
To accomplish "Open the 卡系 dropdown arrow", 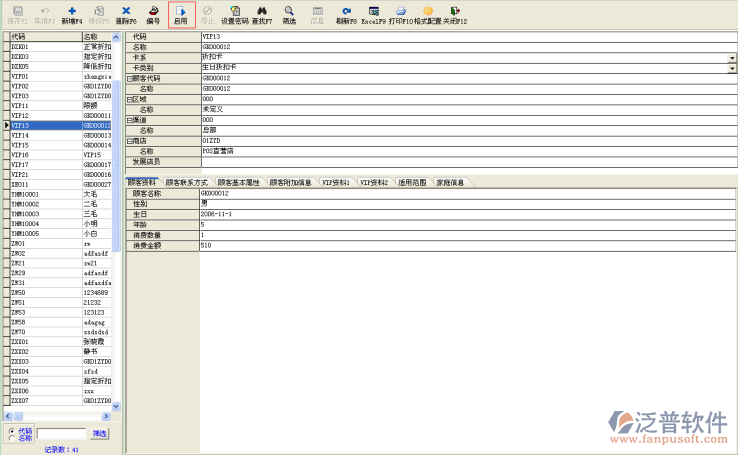I will pyautogui.click(x=732, y=57).
